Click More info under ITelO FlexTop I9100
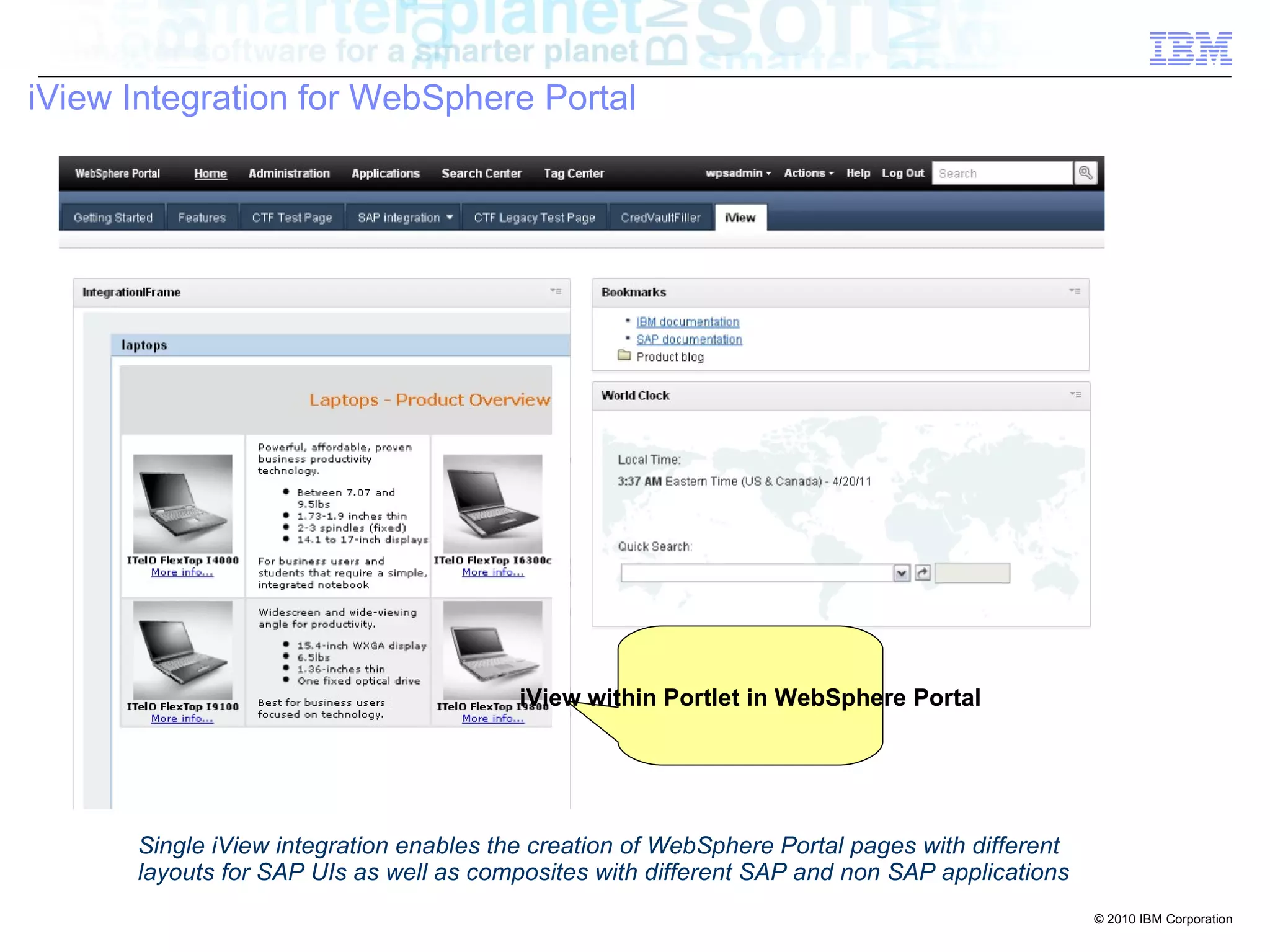 click(x=182, y=718)
